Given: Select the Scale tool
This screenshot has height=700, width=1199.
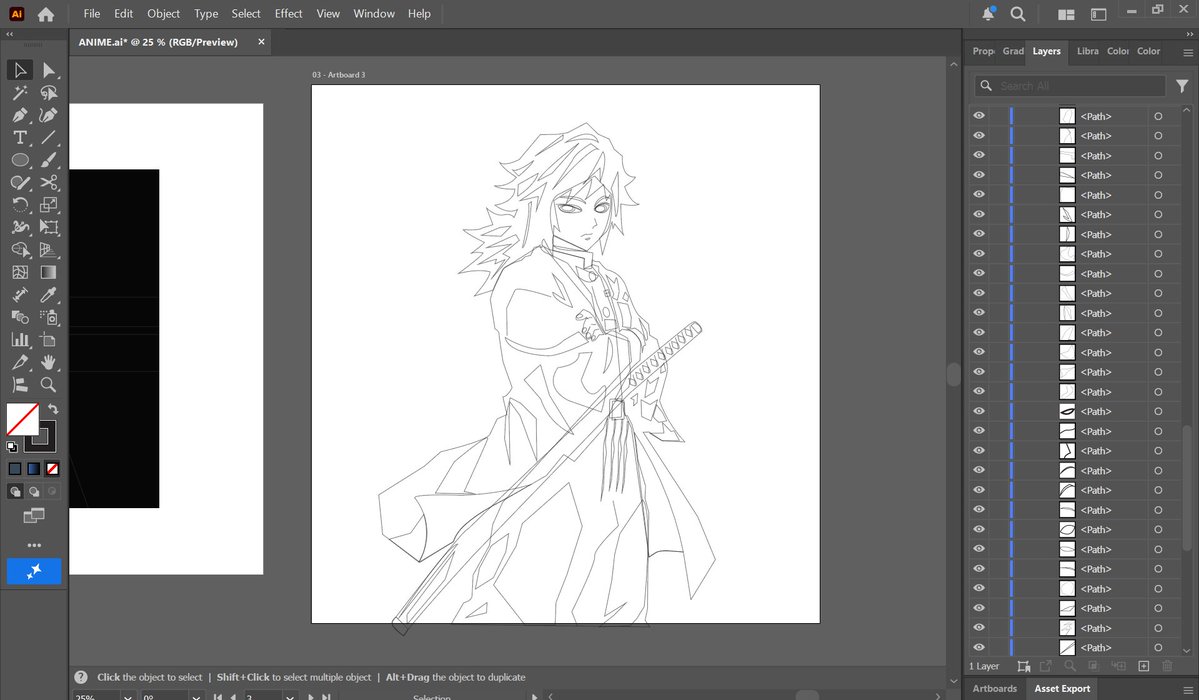Looking at the screenshot, I should point(49,205).
